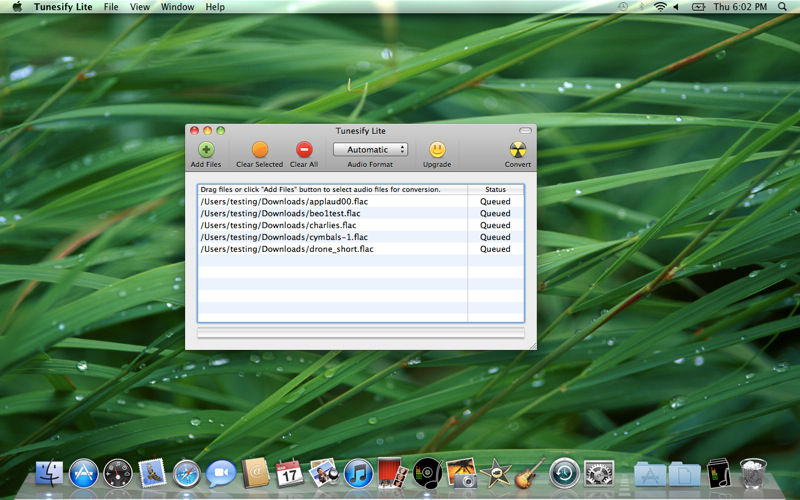Open Mail from the dock
This screenshot has height=500, width=800.
152,473
